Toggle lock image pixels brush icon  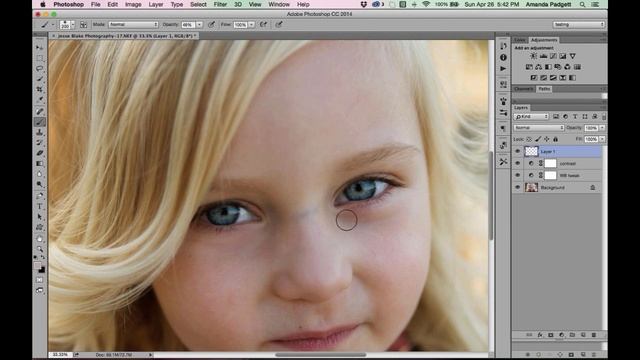click(538, 139)
